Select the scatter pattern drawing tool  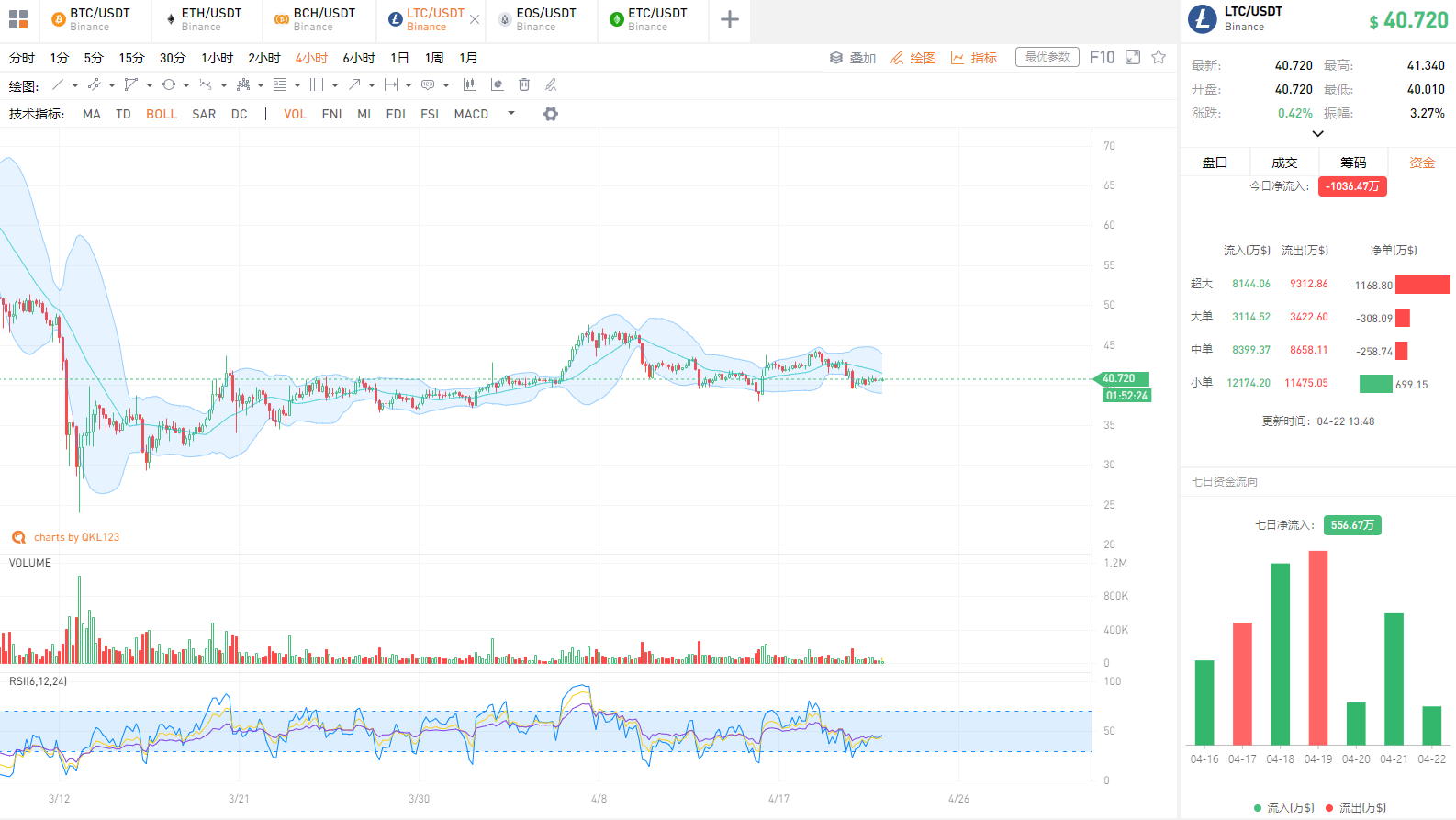click(x=243, y=84)
